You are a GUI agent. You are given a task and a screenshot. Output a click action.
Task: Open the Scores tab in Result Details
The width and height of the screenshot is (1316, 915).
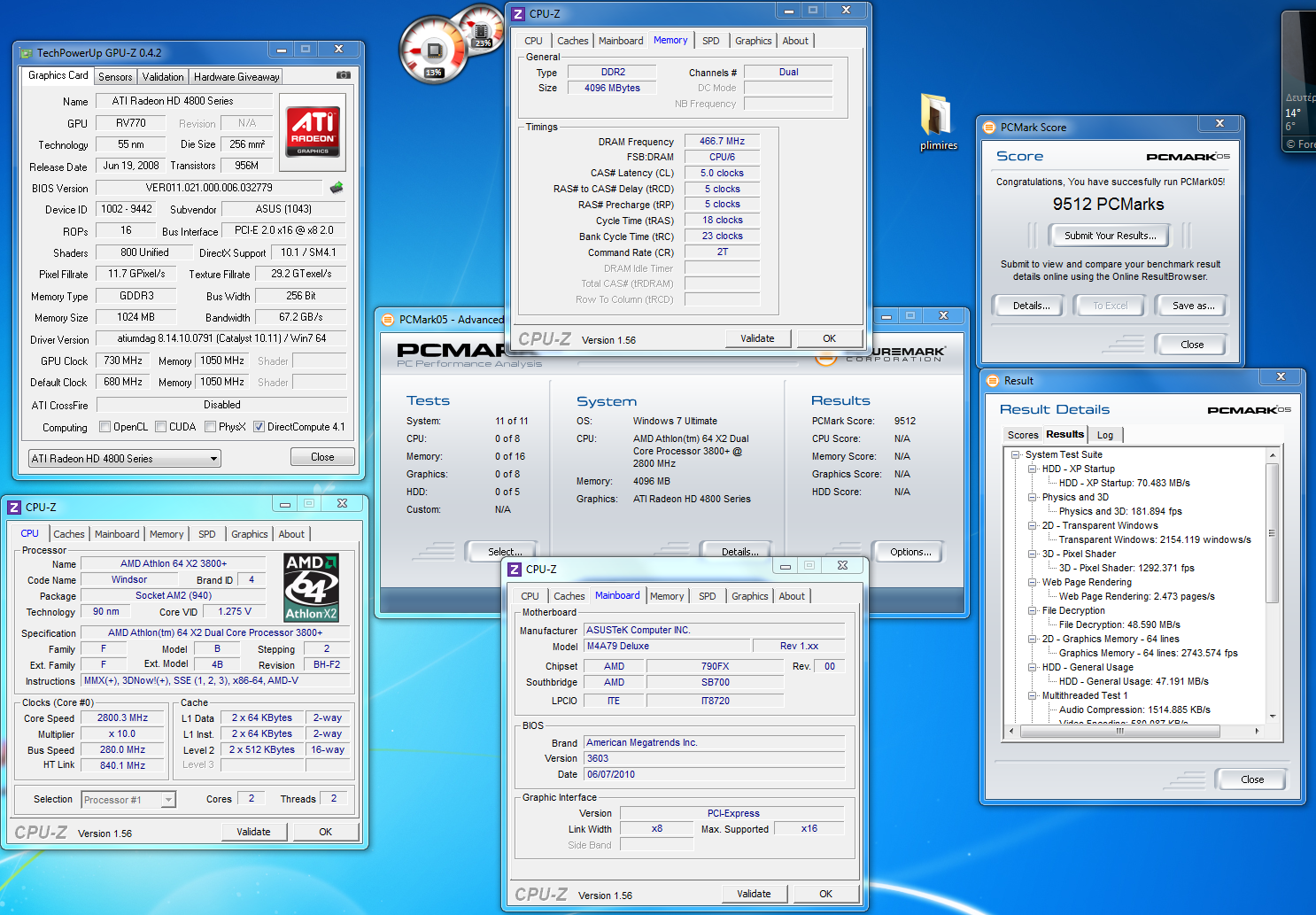tap(1023, 435)
